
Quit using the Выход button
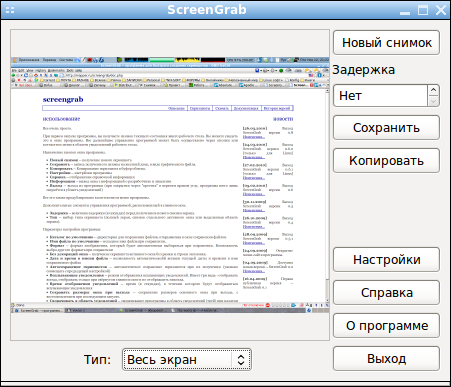tap(386, 358)
